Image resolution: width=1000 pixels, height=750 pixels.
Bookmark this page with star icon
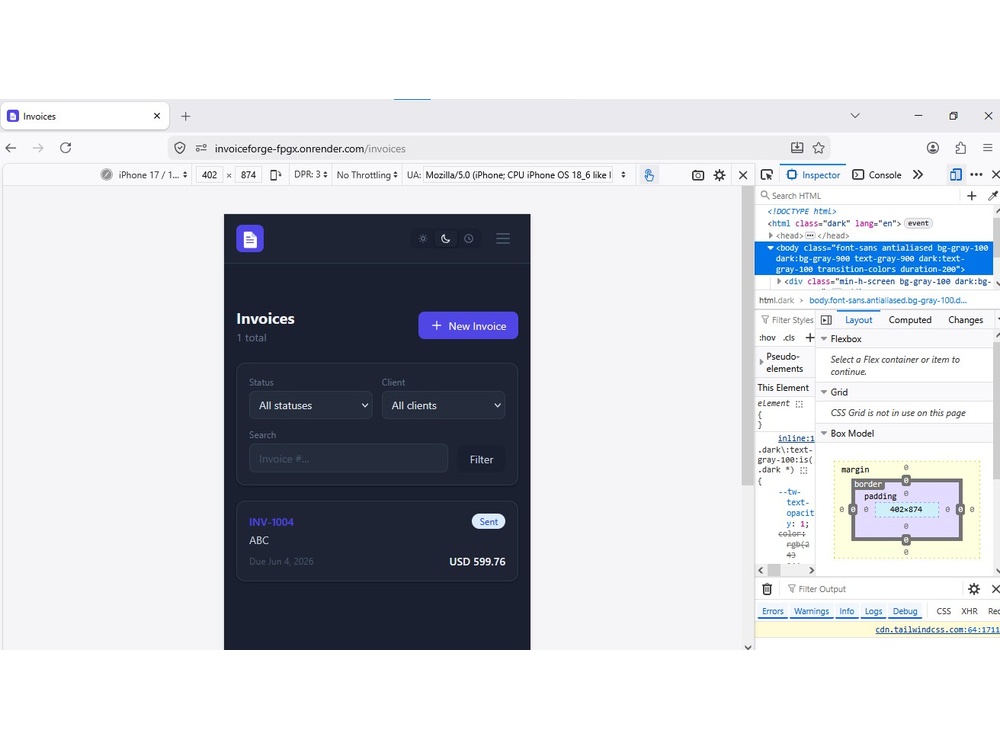(x=819, y=148)
